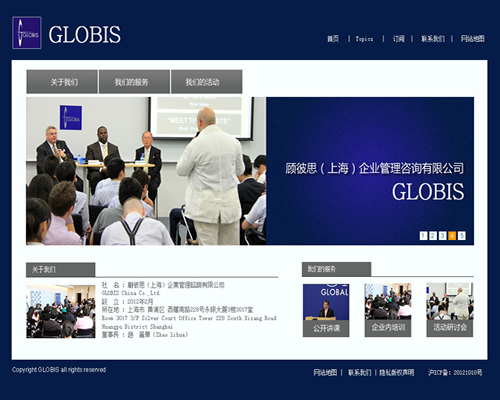Viewport: 500px width, 400px height.
Task: Go to 首页 in top navigation
Action: (333, 39)
